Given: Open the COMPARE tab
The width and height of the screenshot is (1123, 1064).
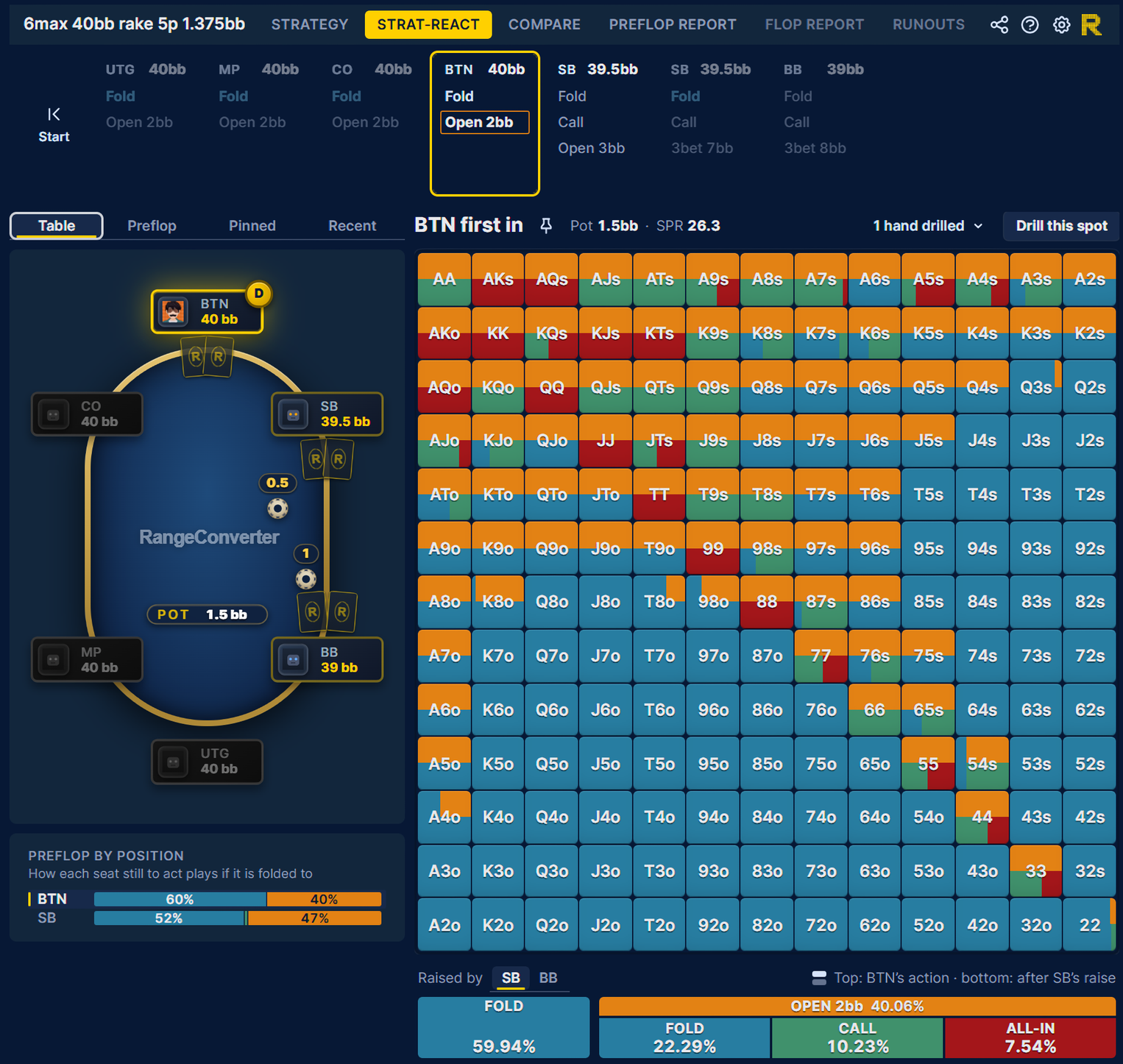Looking at the screenshot, I should (x=545, y=24).
